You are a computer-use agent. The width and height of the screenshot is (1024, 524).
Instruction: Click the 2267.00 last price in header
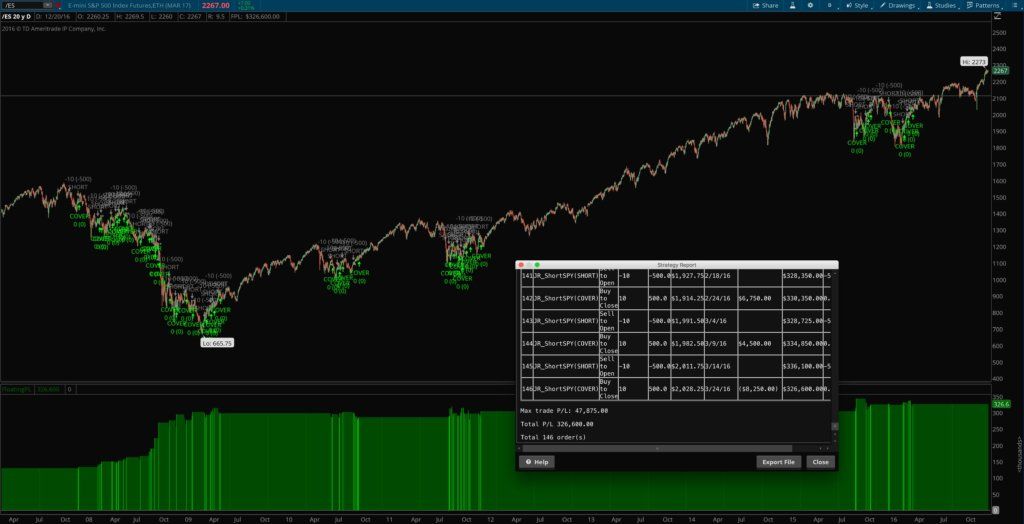[x=216, y=5]
